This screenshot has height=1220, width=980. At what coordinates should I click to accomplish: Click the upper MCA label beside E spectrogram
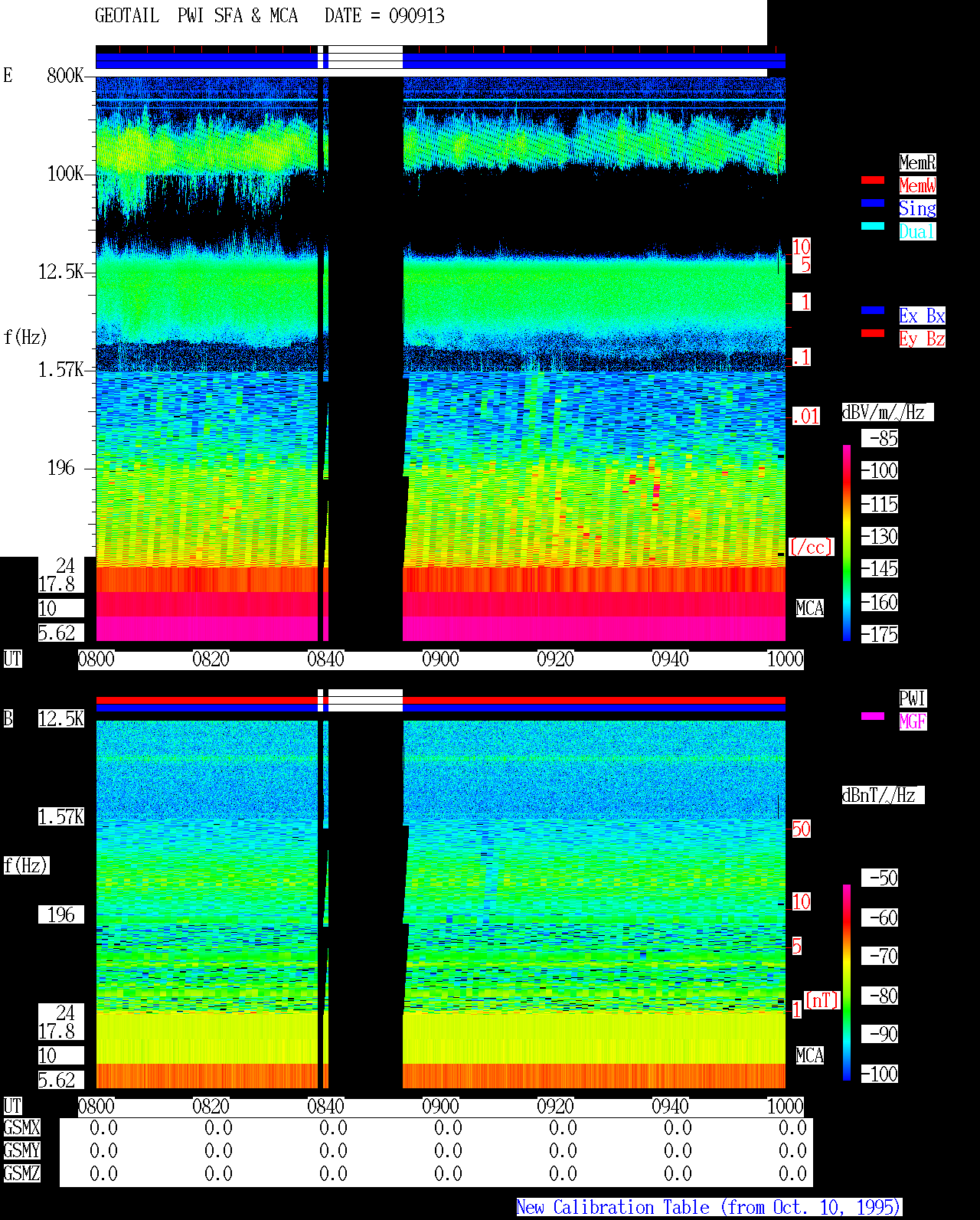pyautogui.click(x=810, y=608)
